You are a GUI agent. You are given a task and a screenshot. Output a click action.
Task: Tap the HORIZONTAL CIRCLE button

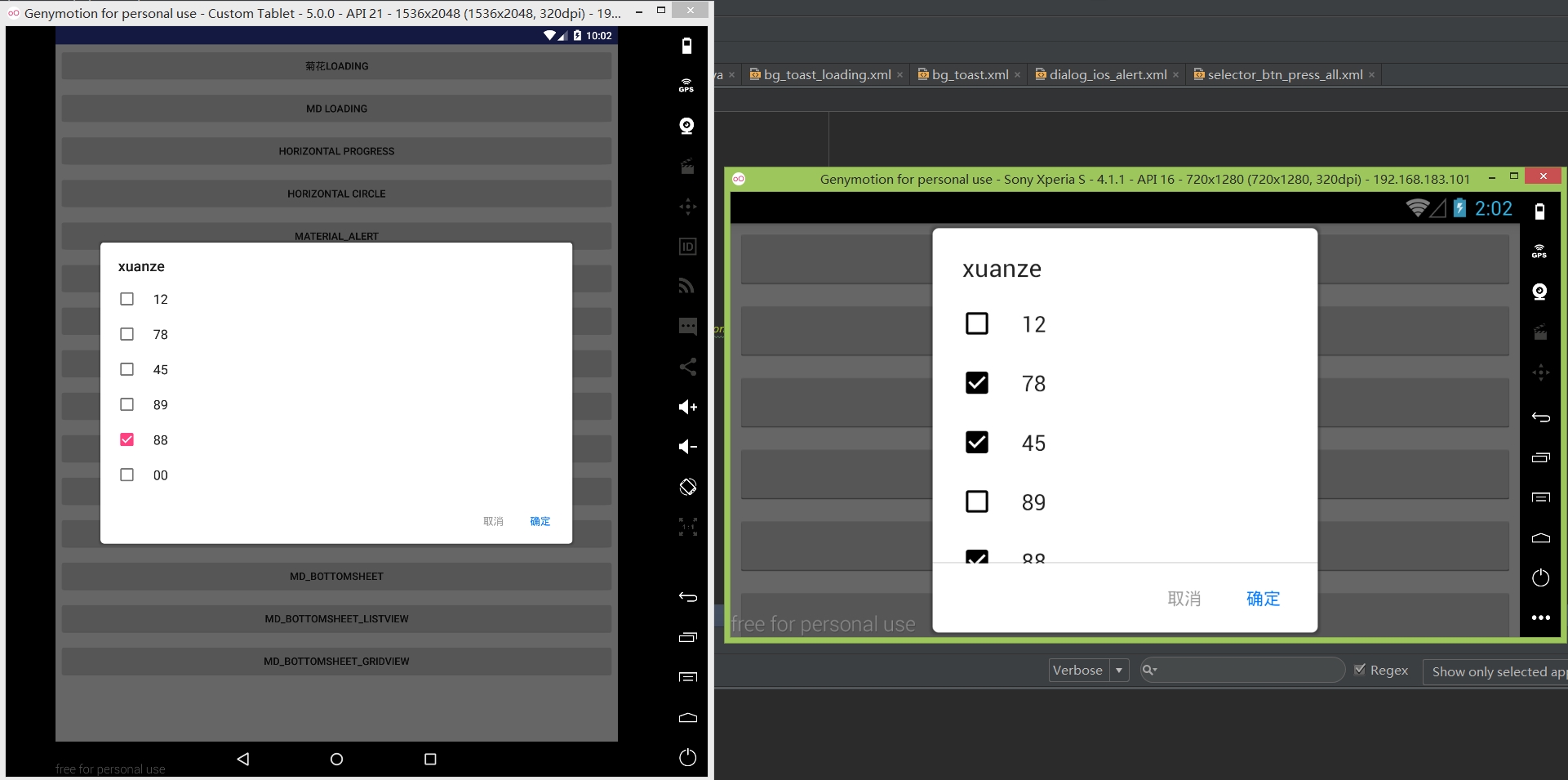[x=336, y=194]
